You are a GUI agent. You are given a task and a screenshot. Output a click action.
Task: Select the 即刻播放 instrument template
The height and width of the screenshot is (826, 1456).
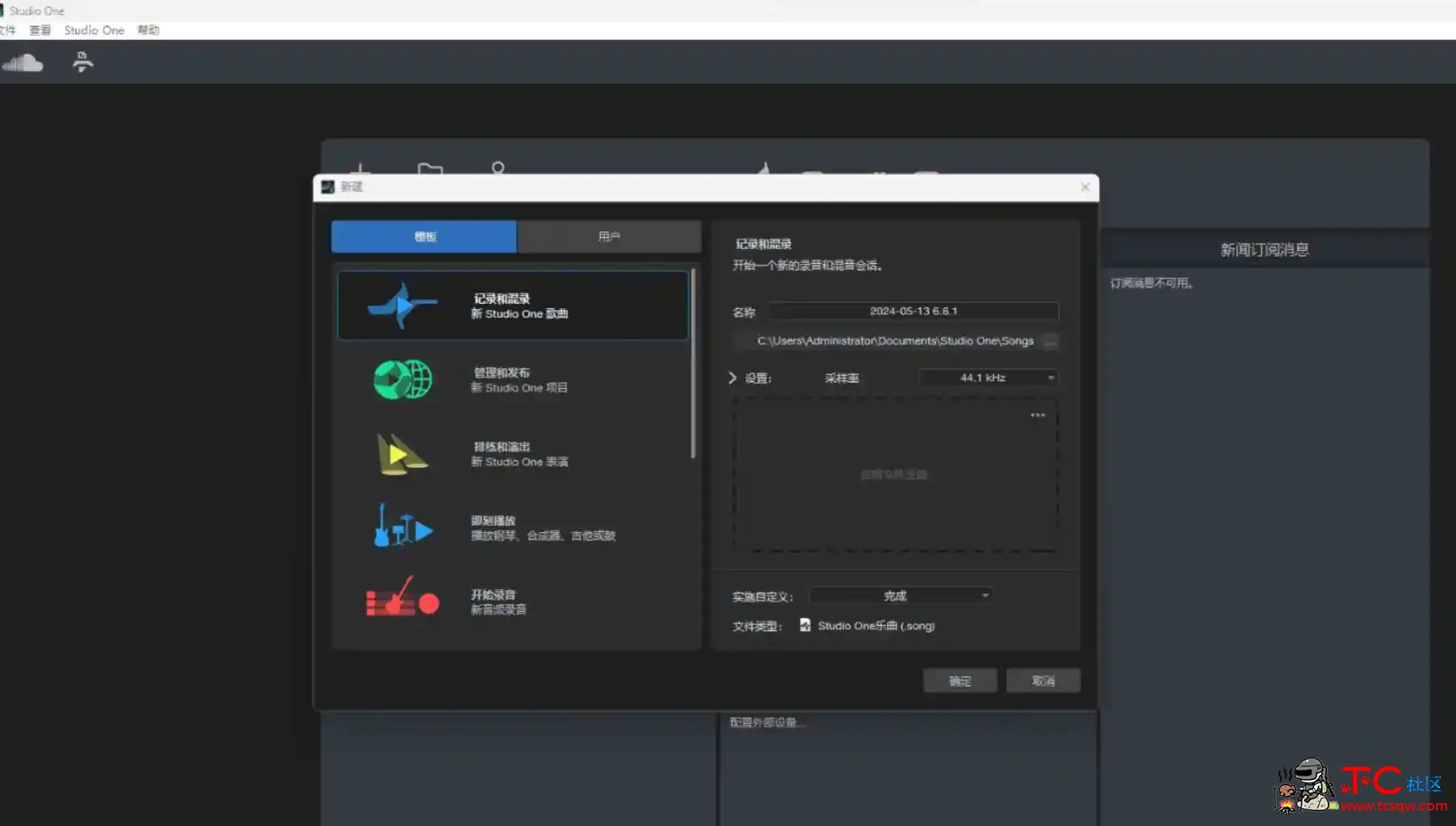(512, 527)
